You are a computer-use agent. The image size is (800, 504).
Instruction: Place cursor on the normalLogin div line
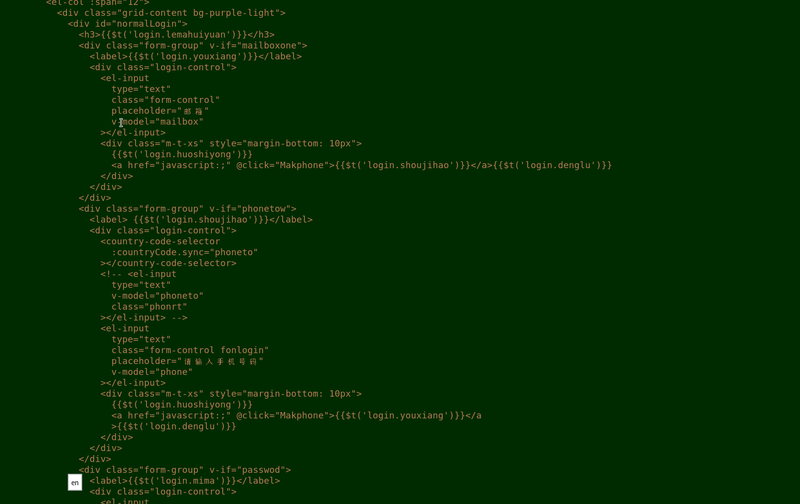coord(128,23)
